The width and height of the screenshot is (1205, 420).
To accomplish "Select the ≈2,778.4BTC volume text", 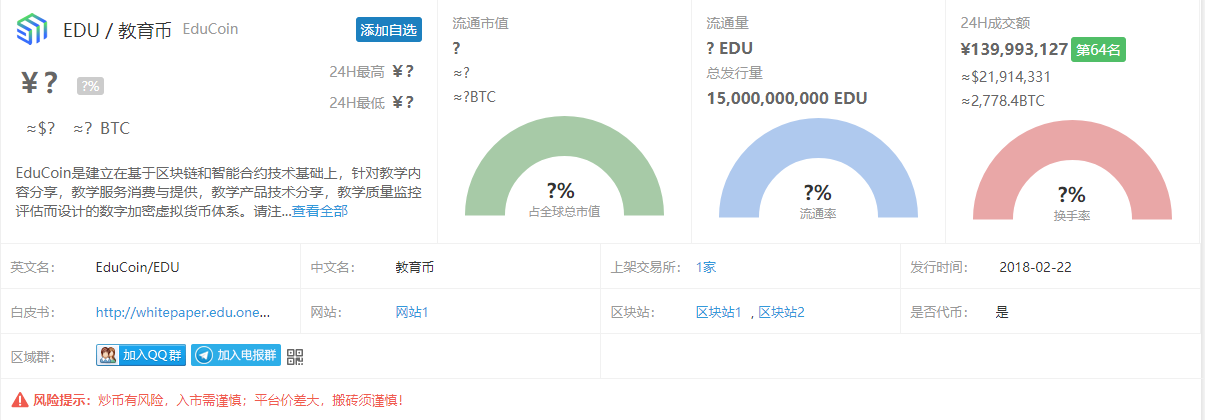I will click(x=1002, y=101).
